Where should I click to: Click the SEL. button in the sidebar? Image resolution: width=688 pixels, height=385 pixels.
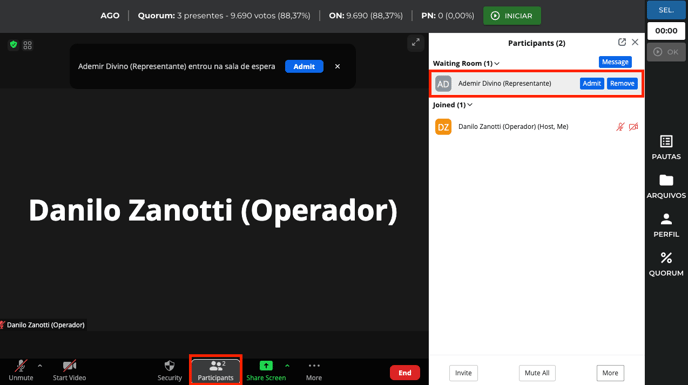pos(666,10)
